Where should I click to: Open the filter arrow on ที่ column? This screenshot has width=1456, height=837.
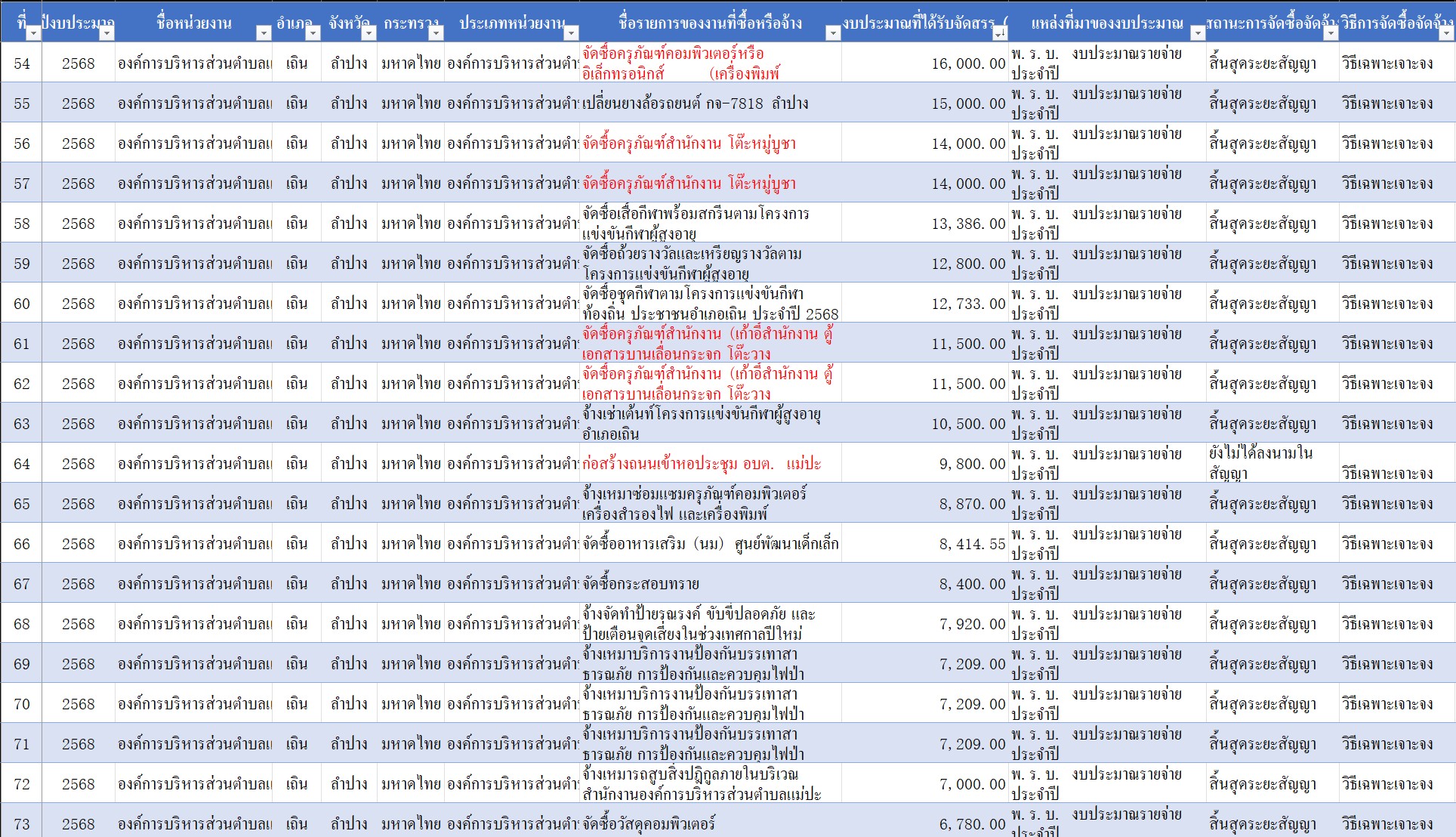(32, 33)
